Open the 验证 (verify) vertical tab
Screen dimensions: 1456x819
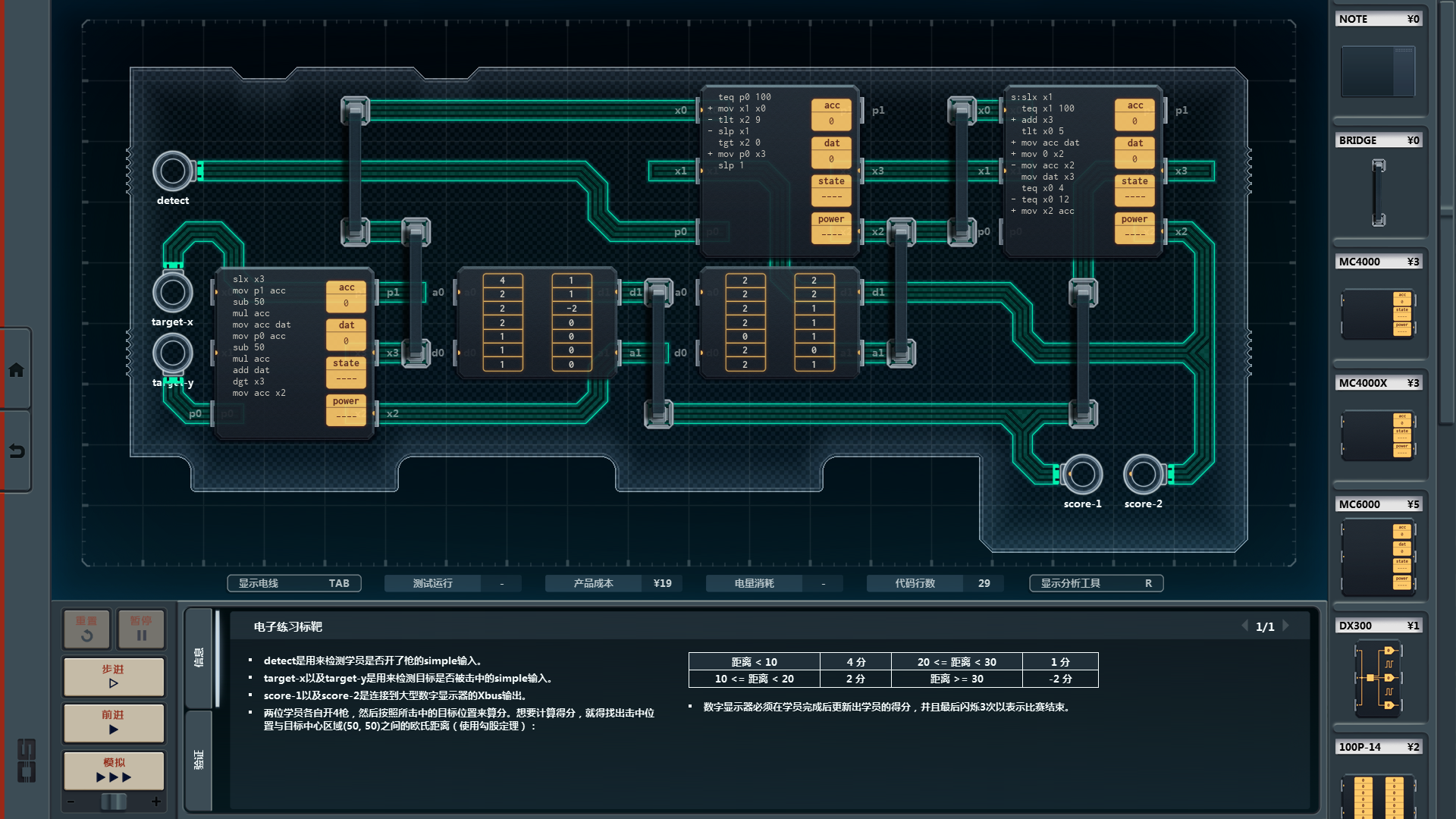(199, 760)
